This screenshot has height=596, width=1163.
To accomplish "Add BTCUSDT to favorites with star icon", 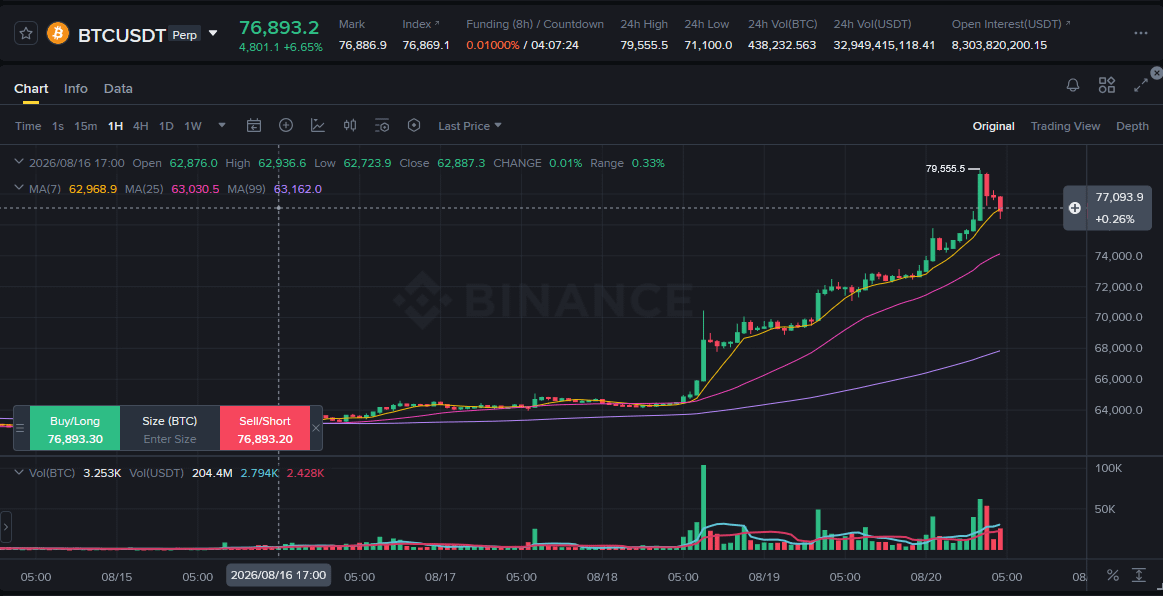I will tap(26, 33).
